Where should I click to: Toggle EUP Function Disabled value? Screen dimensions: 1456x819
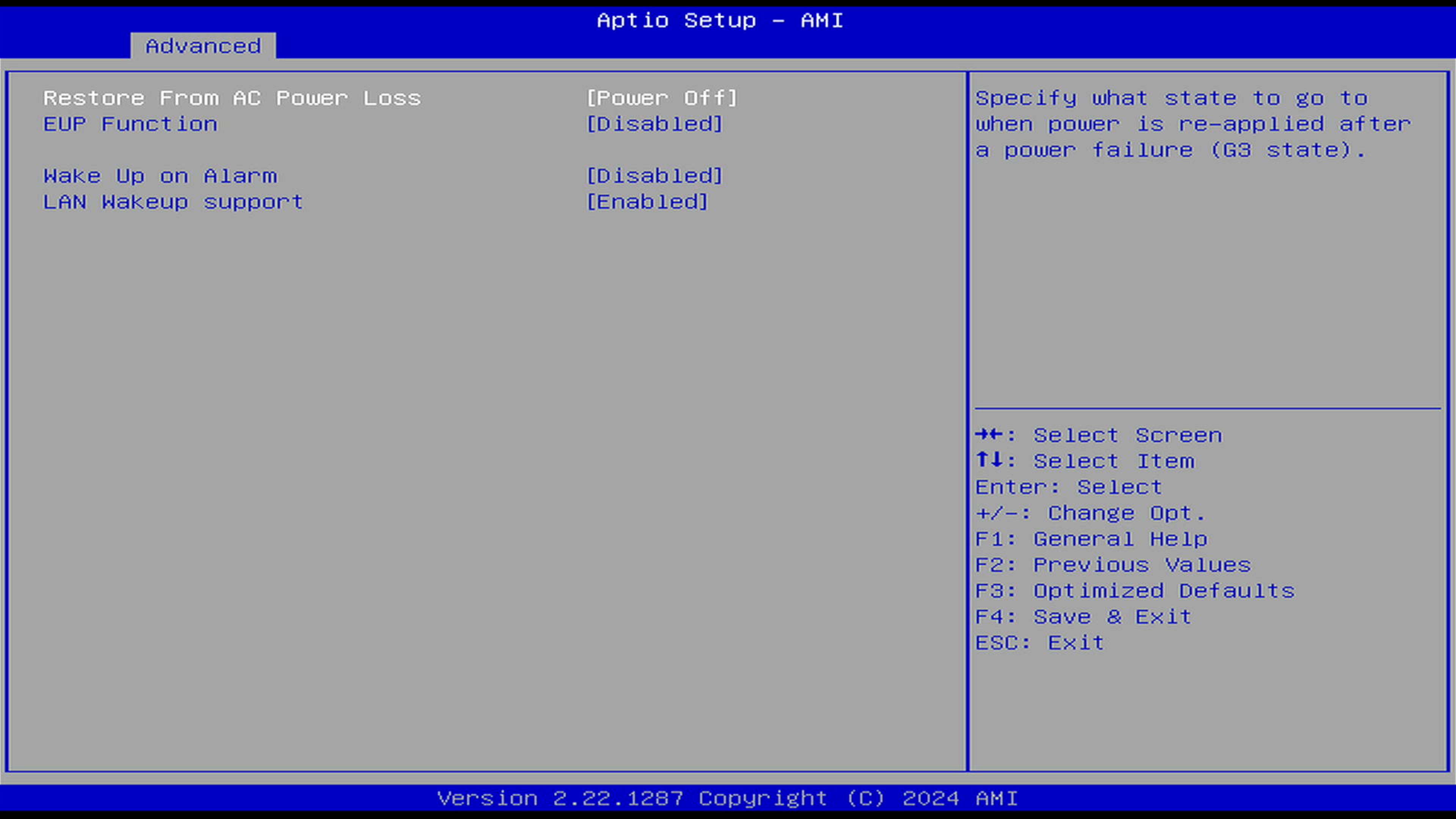point(654,124)
